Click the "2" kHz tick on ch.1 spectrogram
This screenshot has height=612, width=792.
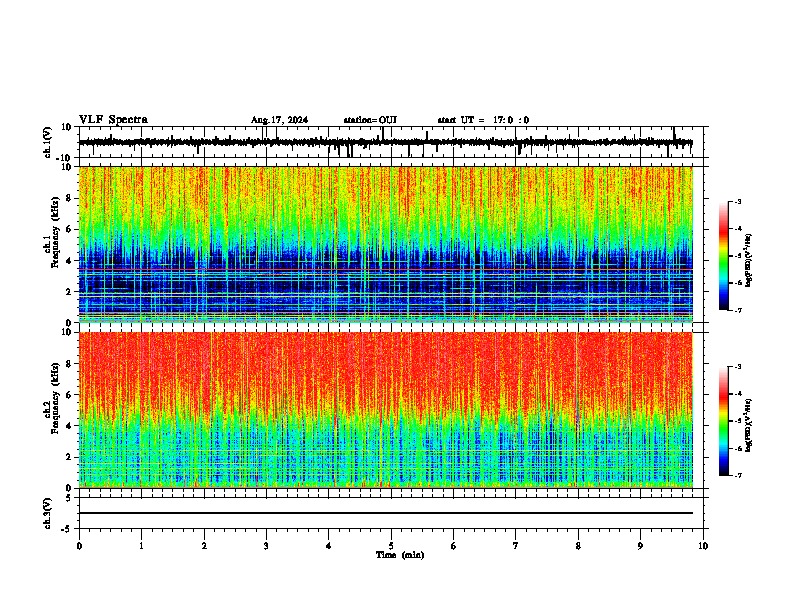tap(70, 292)
